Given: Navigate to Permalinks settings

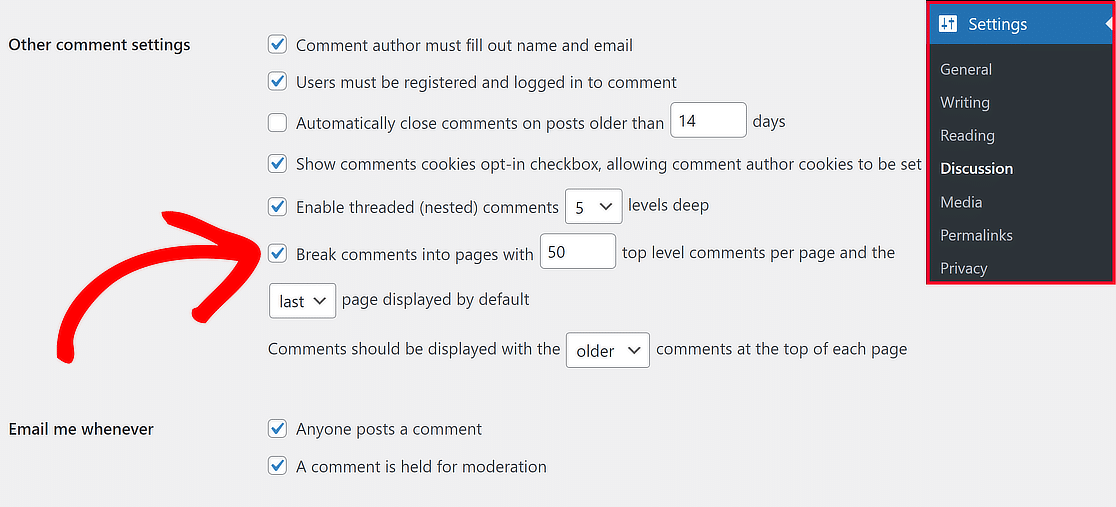Looking at the screenshot, I should click(x=976, y=235).
